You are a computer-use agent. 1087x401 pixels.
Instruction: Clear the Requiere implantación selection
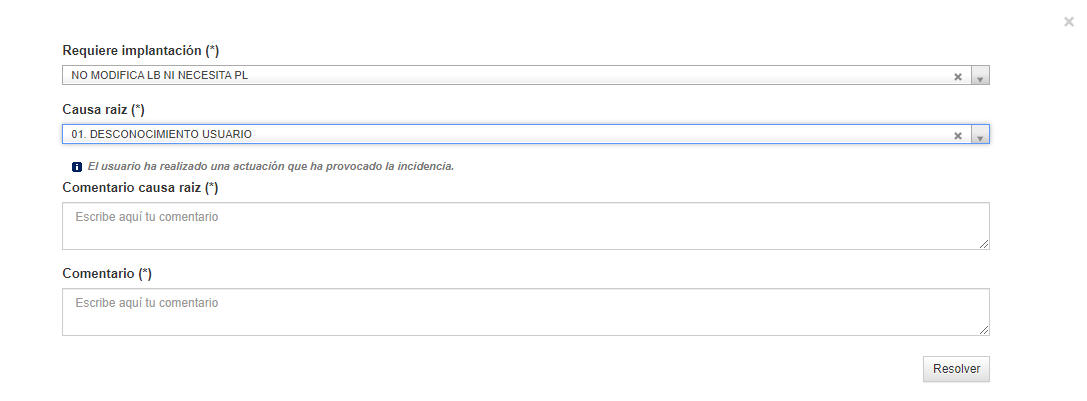[958, 76]
